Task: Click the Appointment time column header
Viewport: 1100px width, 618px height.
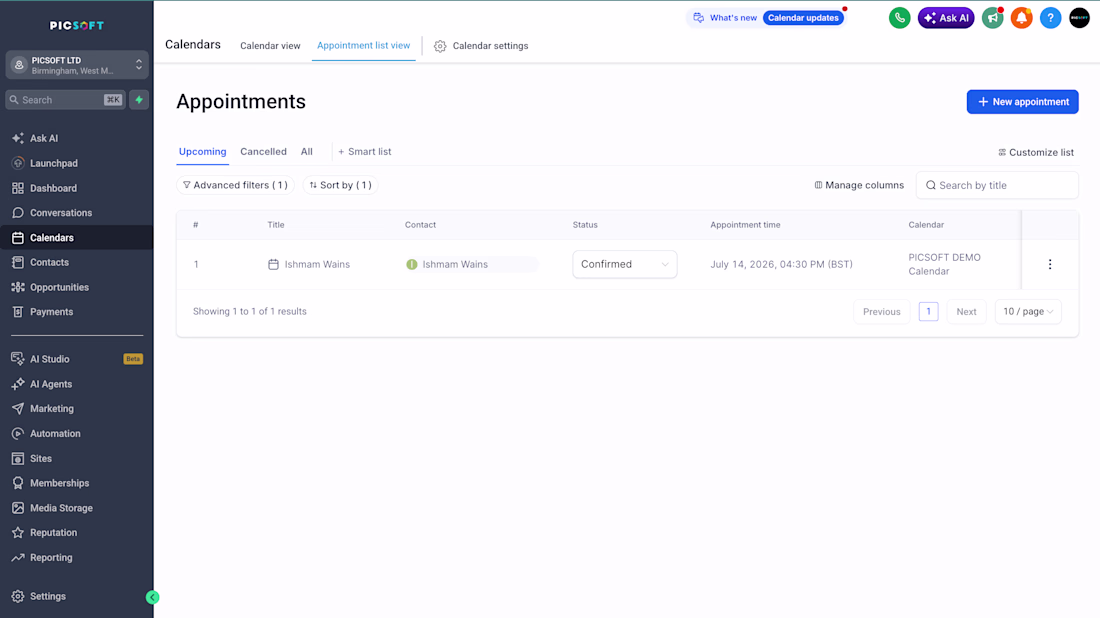Action: click(x=745, y=225)
